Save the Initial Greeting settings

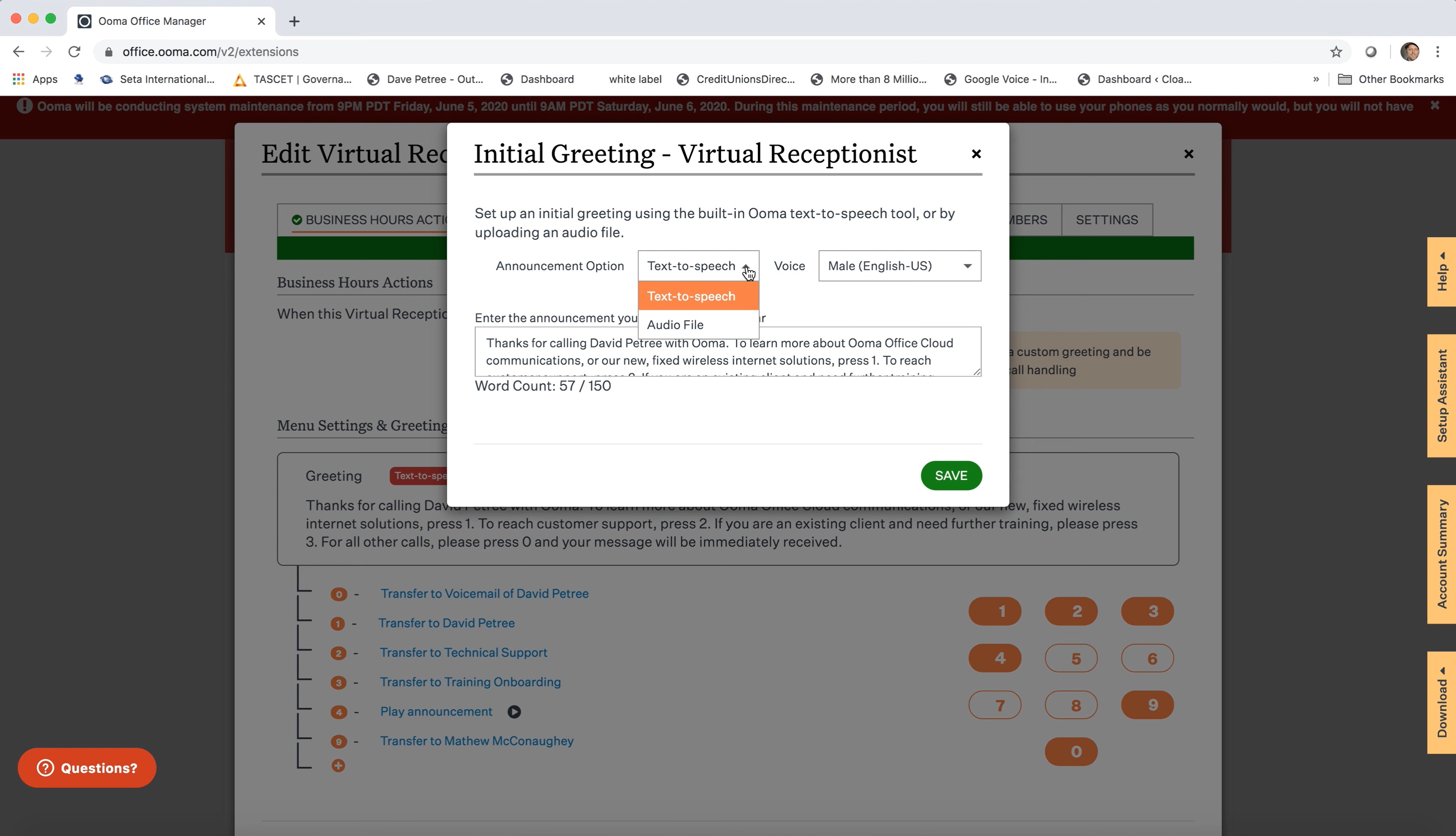point(951,475)
